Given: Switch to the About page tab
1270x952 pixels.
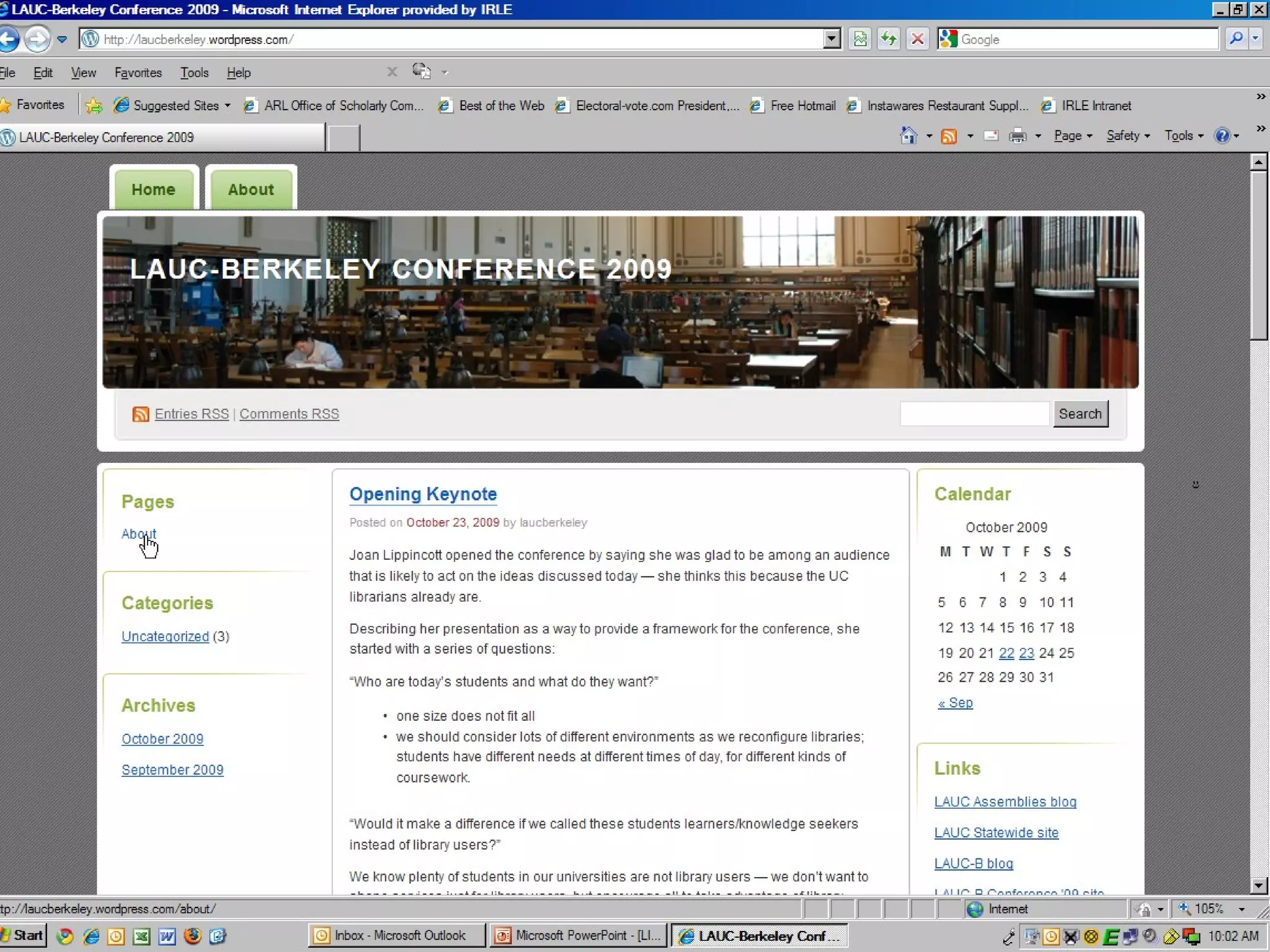Looking at the screenshot, I should tap(251, 189).
